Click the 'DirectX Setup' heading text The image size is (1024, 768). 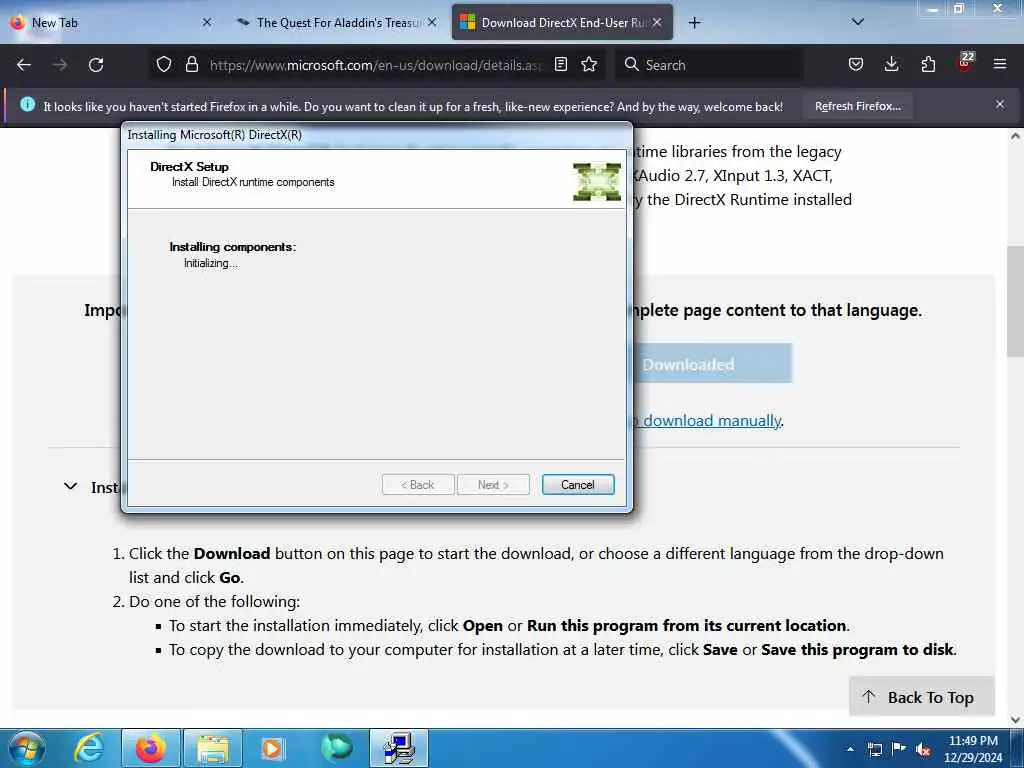189,167
